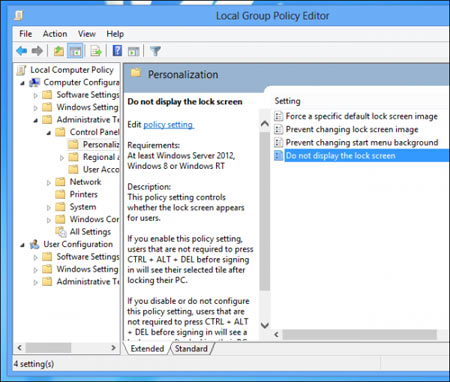Collapse the User Configuration node
Image resolution: width=450 pixels, height=382 pixels.
tap(22, 245)
